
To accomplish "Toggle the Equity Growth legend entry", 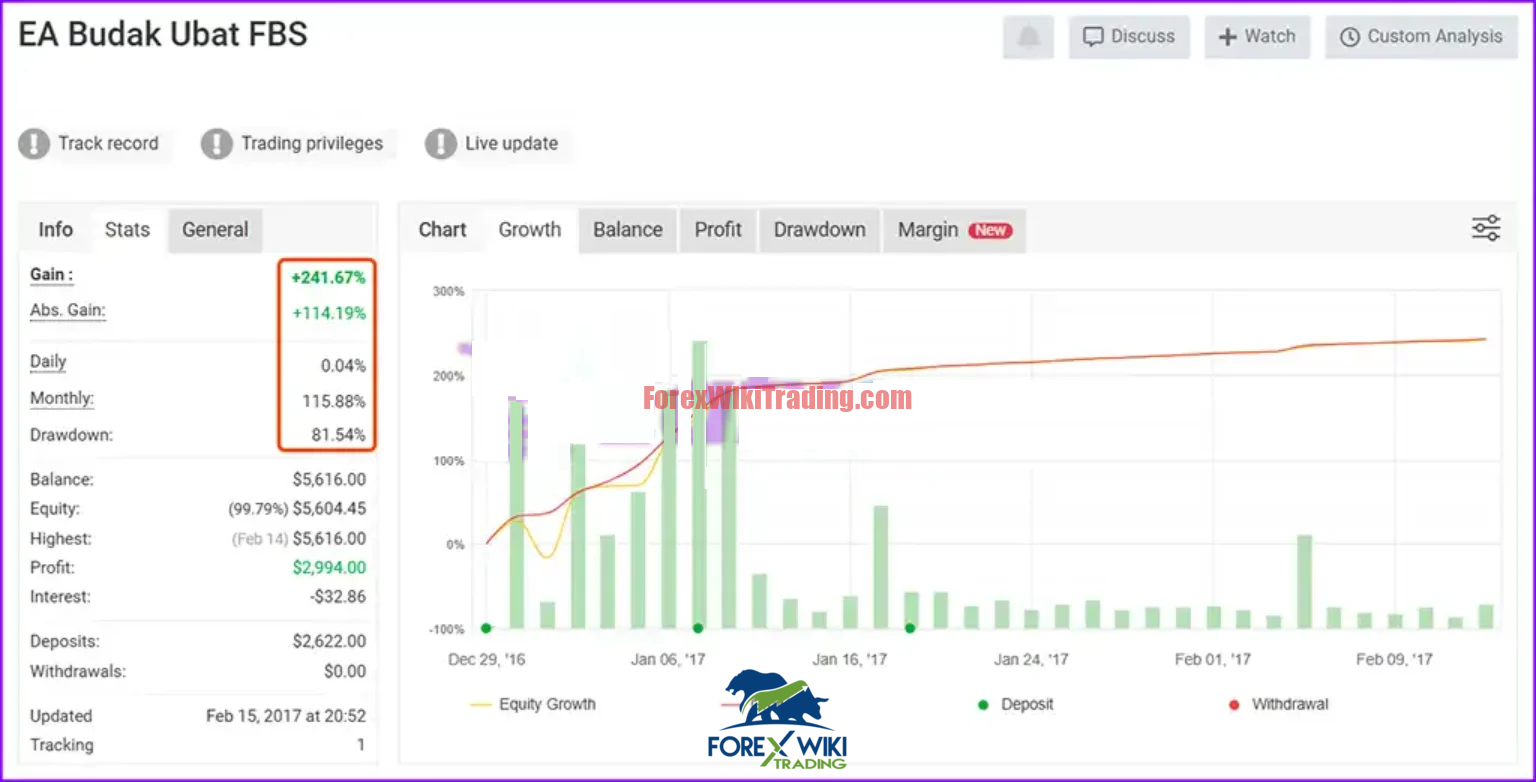I will pos(532,704).
